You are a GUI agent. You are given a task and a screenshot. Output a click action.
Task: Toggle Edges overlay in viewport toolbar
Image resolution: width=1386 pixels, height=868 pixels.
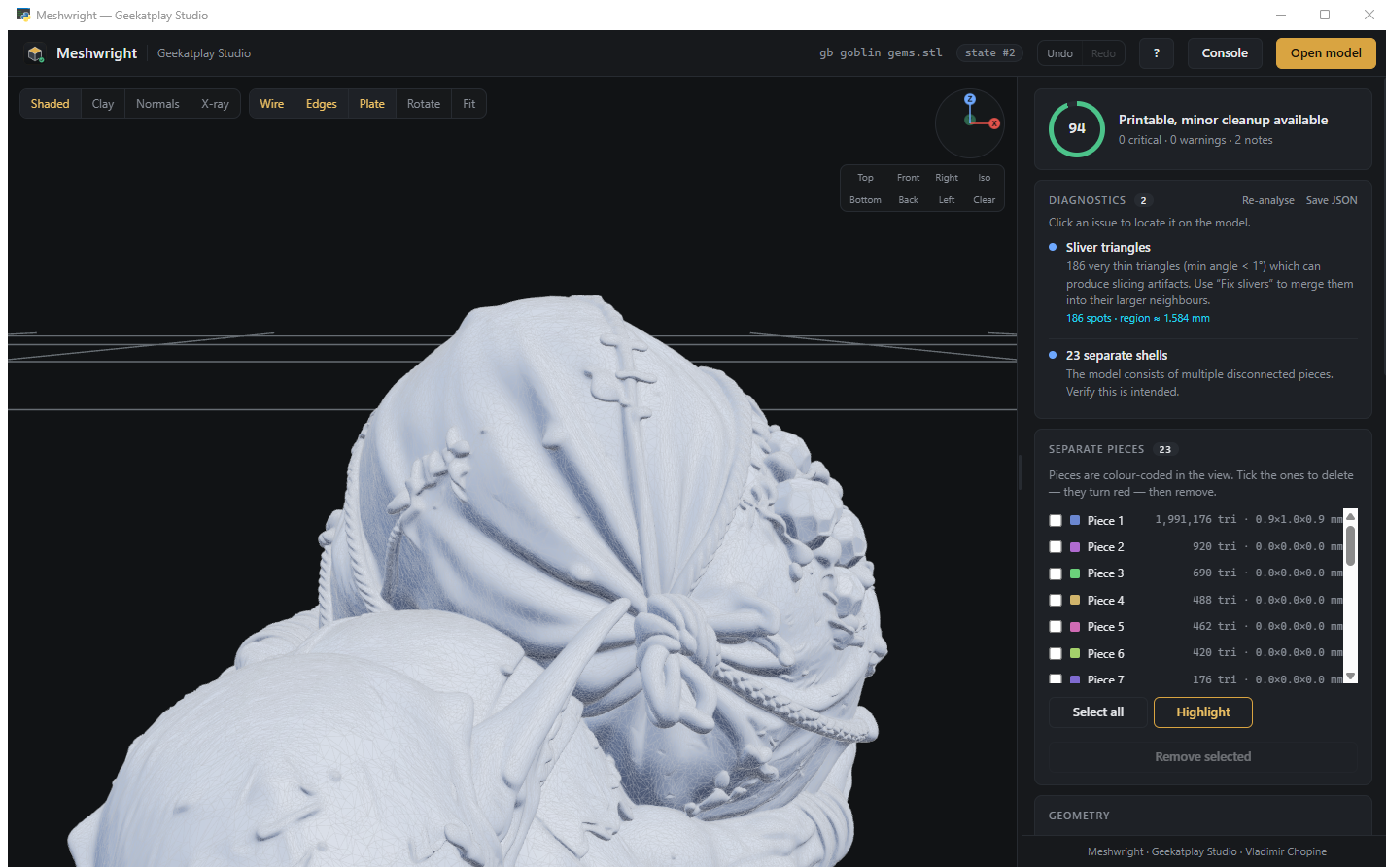pyautogui.click(x=322, y=104)
